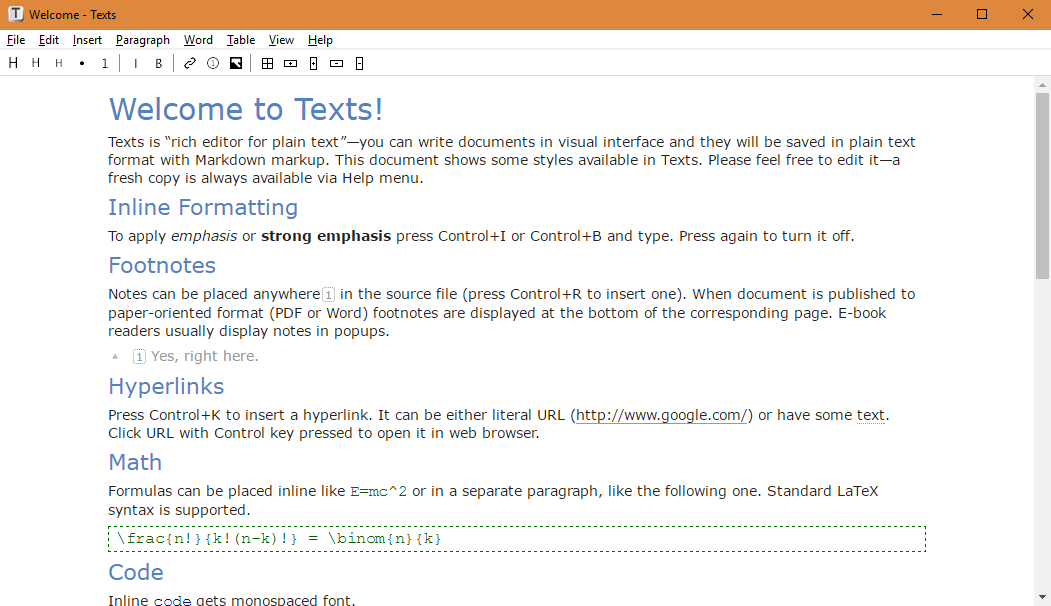Open the Table menu
The height and width of the screenshot is (606, 1051).
(x=240, y=40)
